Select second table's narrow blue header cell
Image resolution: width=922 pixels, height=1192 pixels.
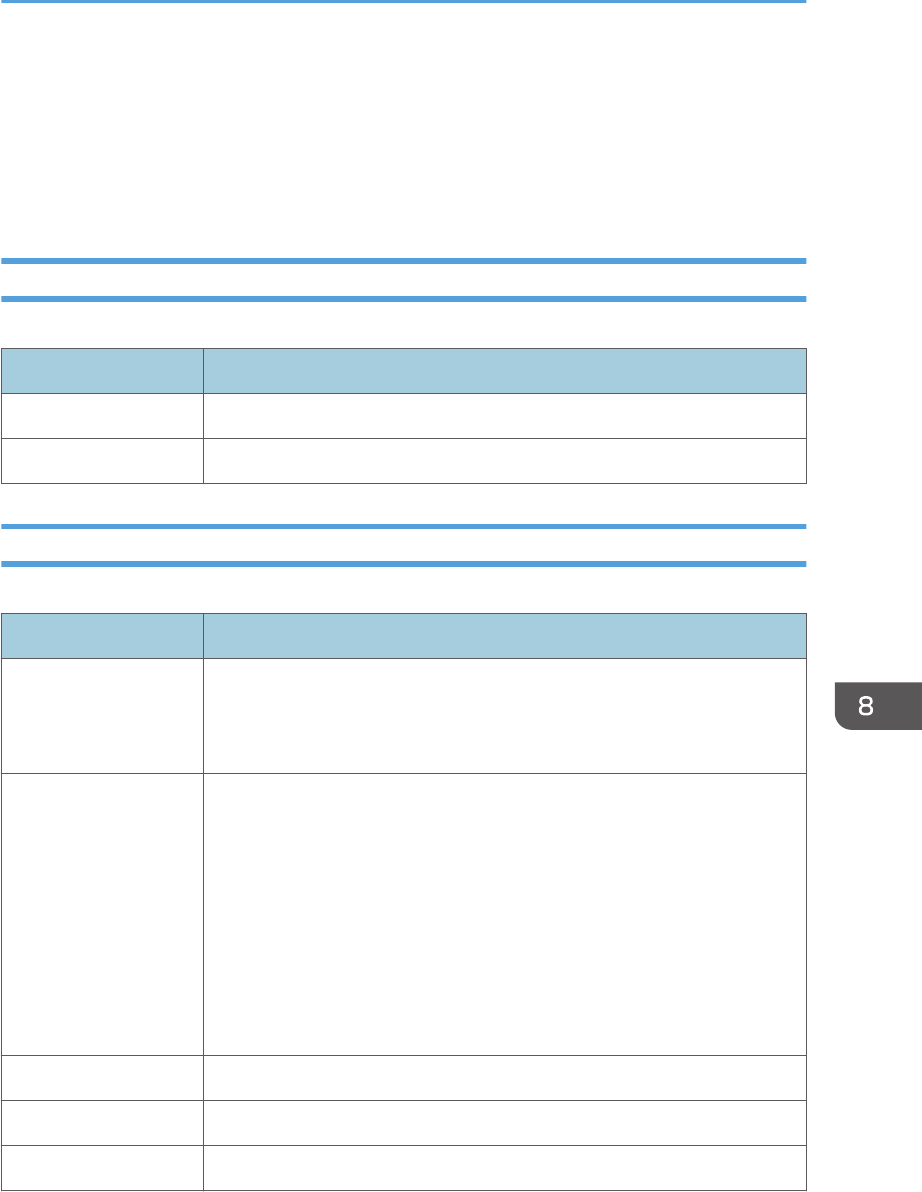coord(103,636)
